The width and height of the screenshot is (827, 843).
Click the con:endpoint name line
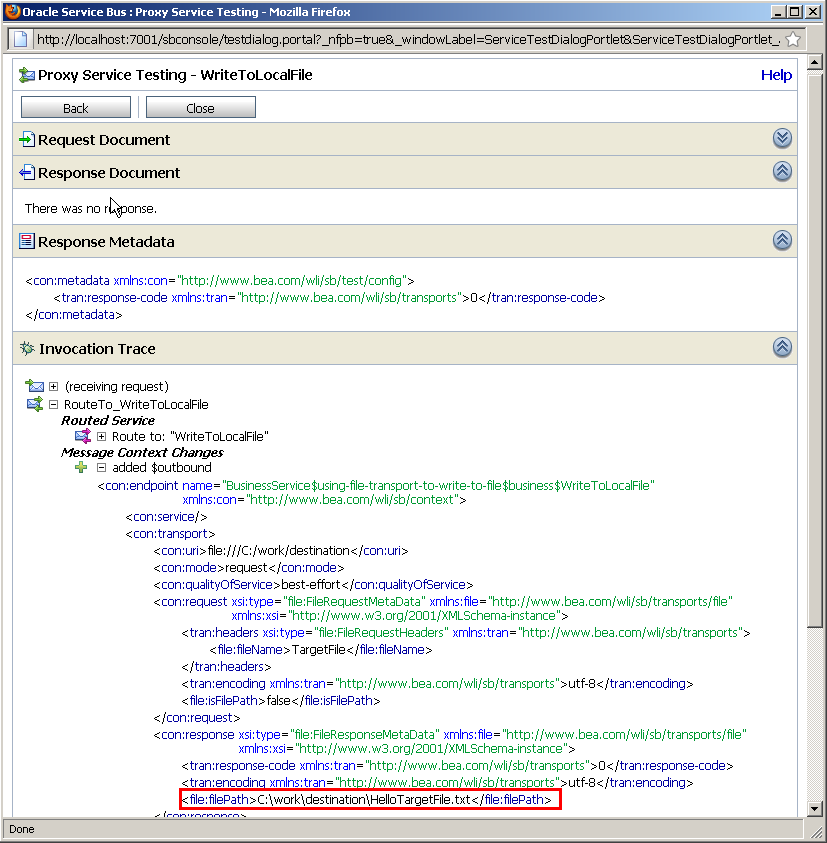tap(376, 485)
